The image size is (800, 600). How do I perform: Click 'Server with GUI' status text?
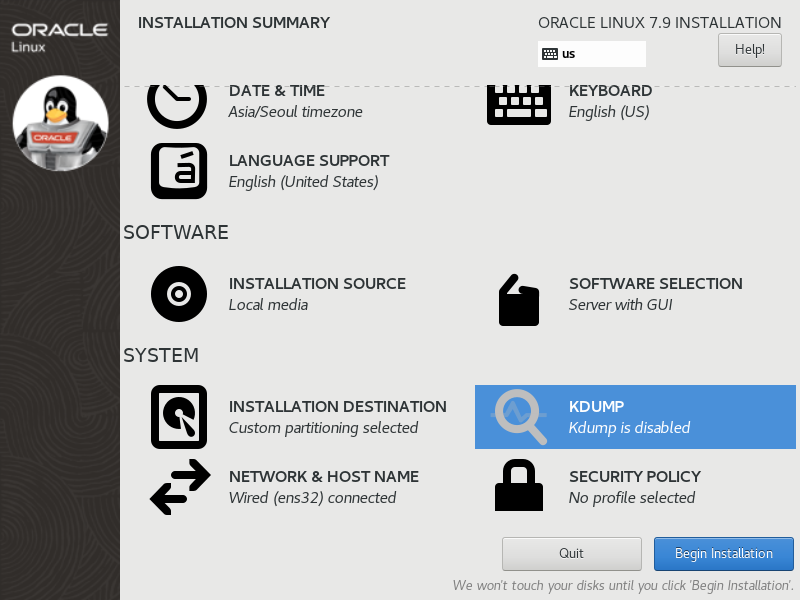[x=620, y=305]
